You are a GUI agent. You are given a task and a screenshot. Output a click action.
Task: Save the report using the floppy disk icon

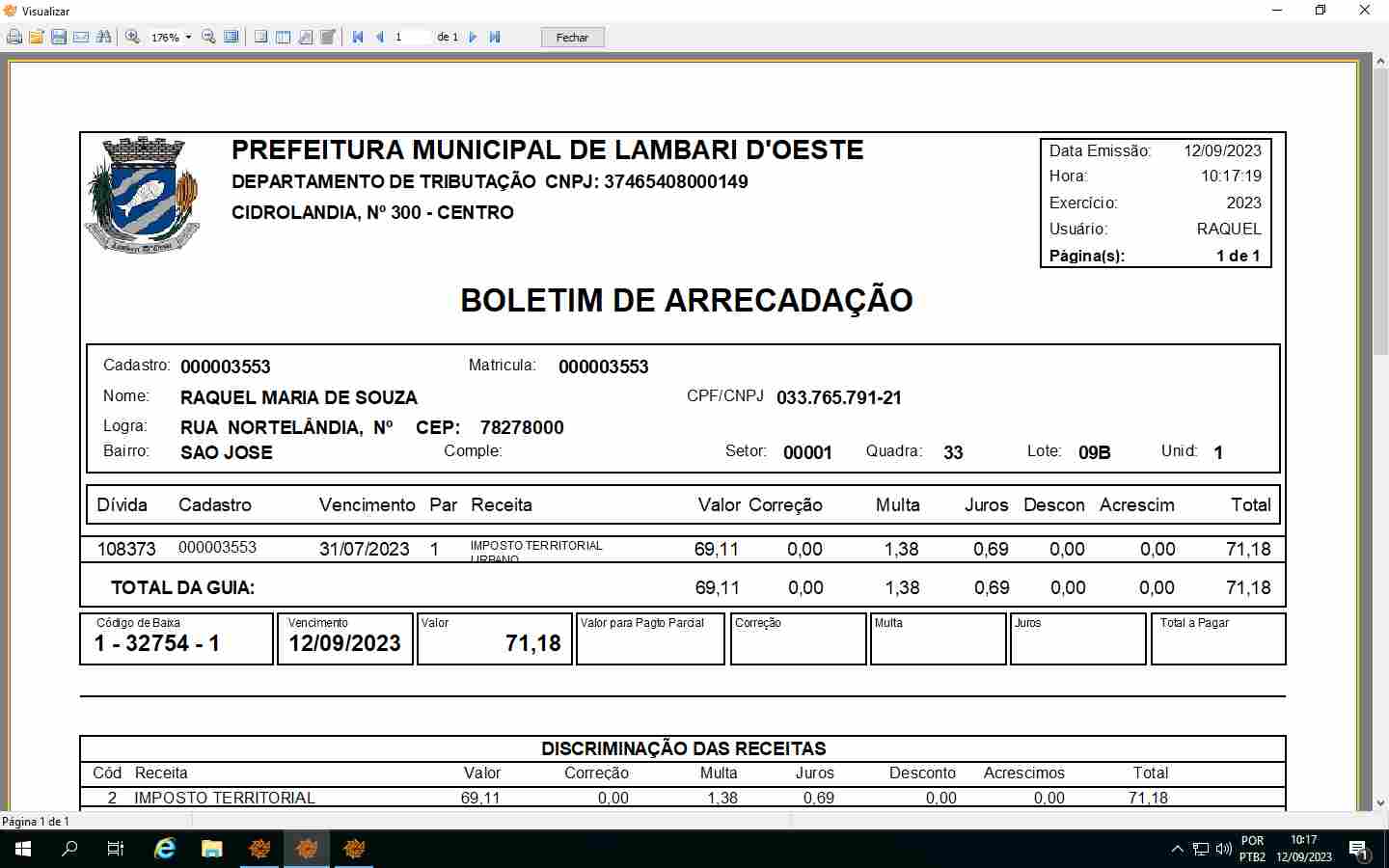coord(59,38)
